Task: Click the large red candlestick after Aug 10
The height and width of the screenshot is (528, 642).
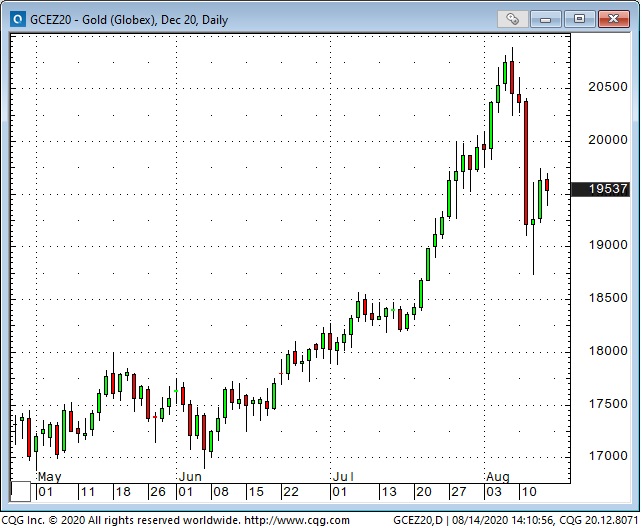Action: click(x=526, y=163)
